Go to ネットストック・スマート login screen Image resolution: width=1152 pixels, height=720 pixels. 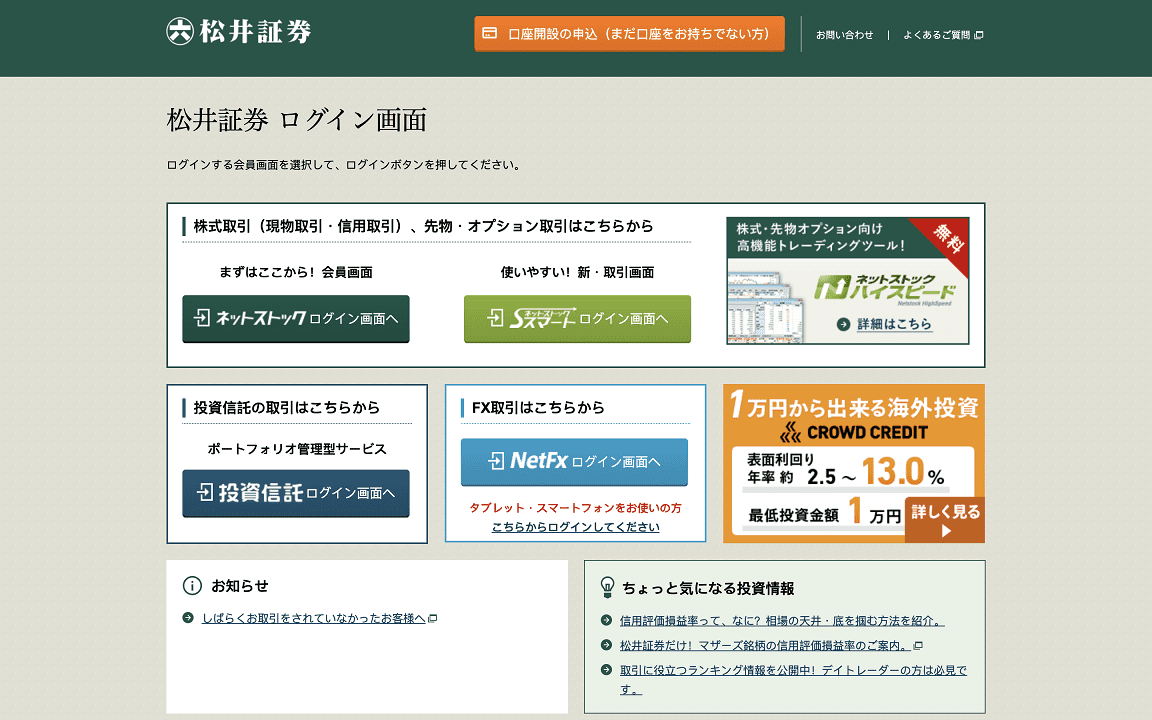(x=577, y=319)
